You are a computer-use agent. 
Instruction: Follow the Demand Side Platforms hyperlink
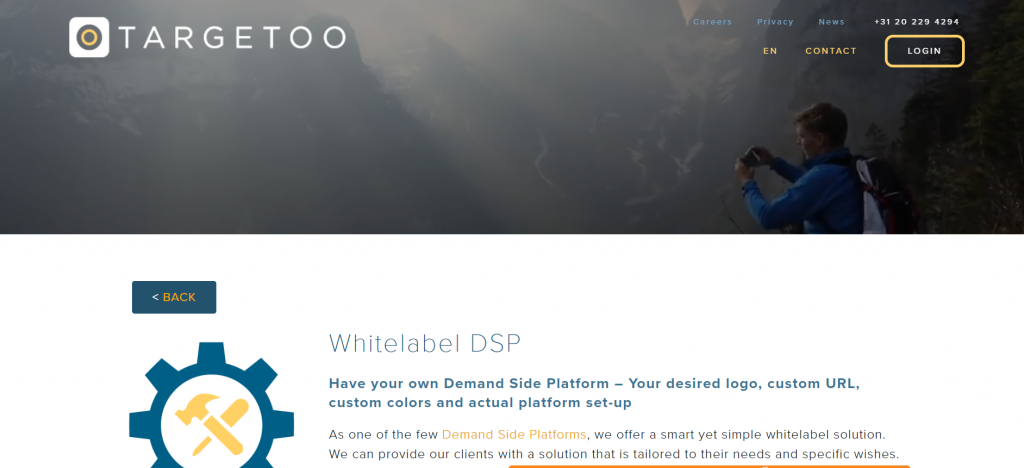coord(514,434)
